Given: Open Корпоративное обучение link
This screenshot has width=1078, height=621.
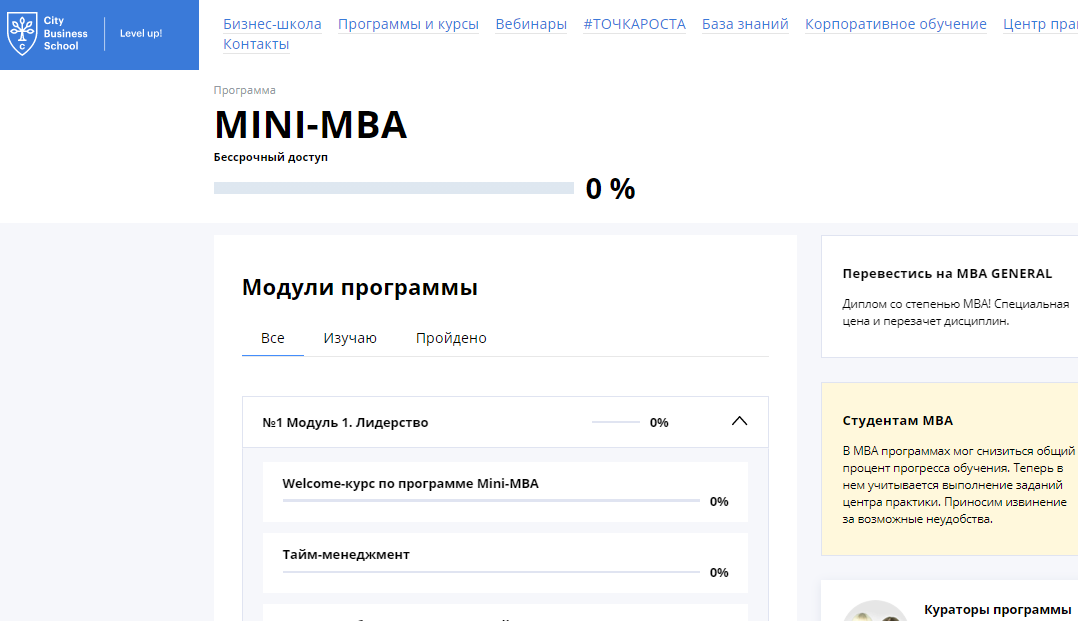Looking at the screenshot, I should click(x=896, y=24).
